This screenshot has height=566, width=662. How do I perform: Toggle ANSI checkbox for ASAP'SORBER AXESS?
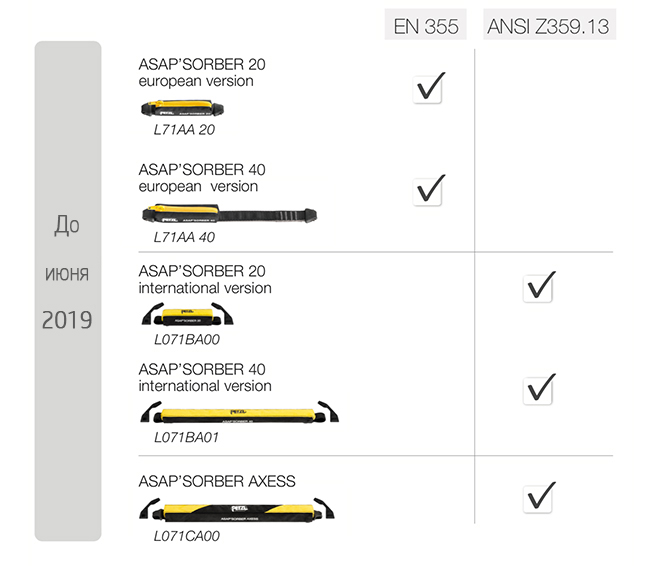pyautogui.click(x=539, y=496)
